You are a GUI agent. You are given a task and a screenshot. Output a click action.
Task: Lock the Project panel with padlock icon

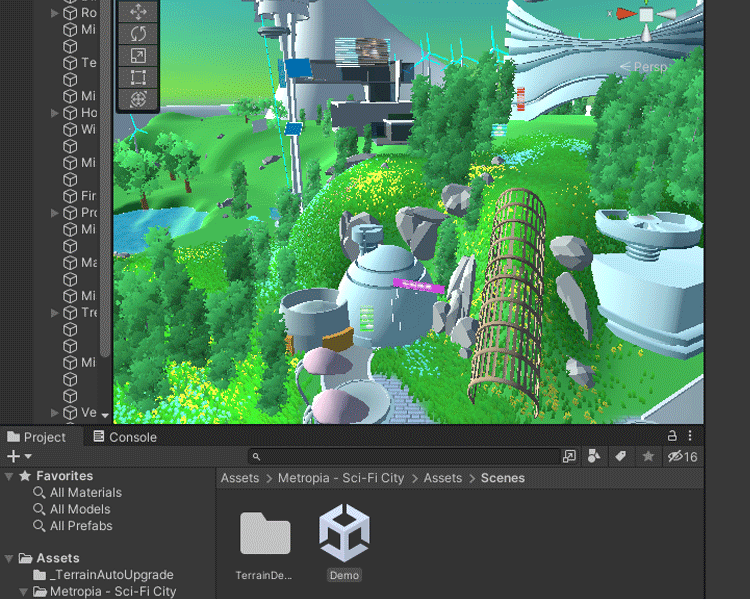coord(672,436)
